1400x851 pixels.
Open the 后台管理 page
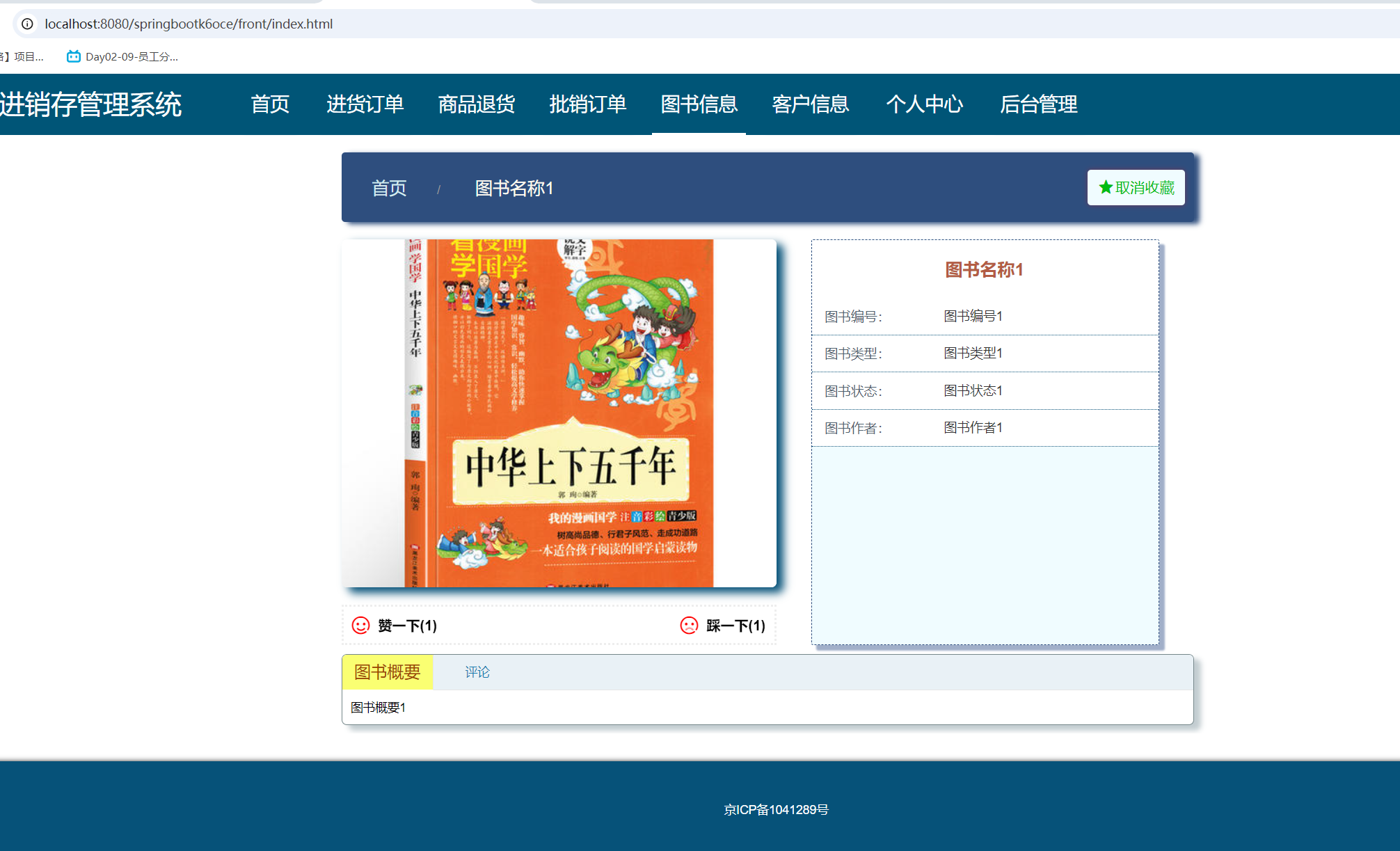point(1040,104)
